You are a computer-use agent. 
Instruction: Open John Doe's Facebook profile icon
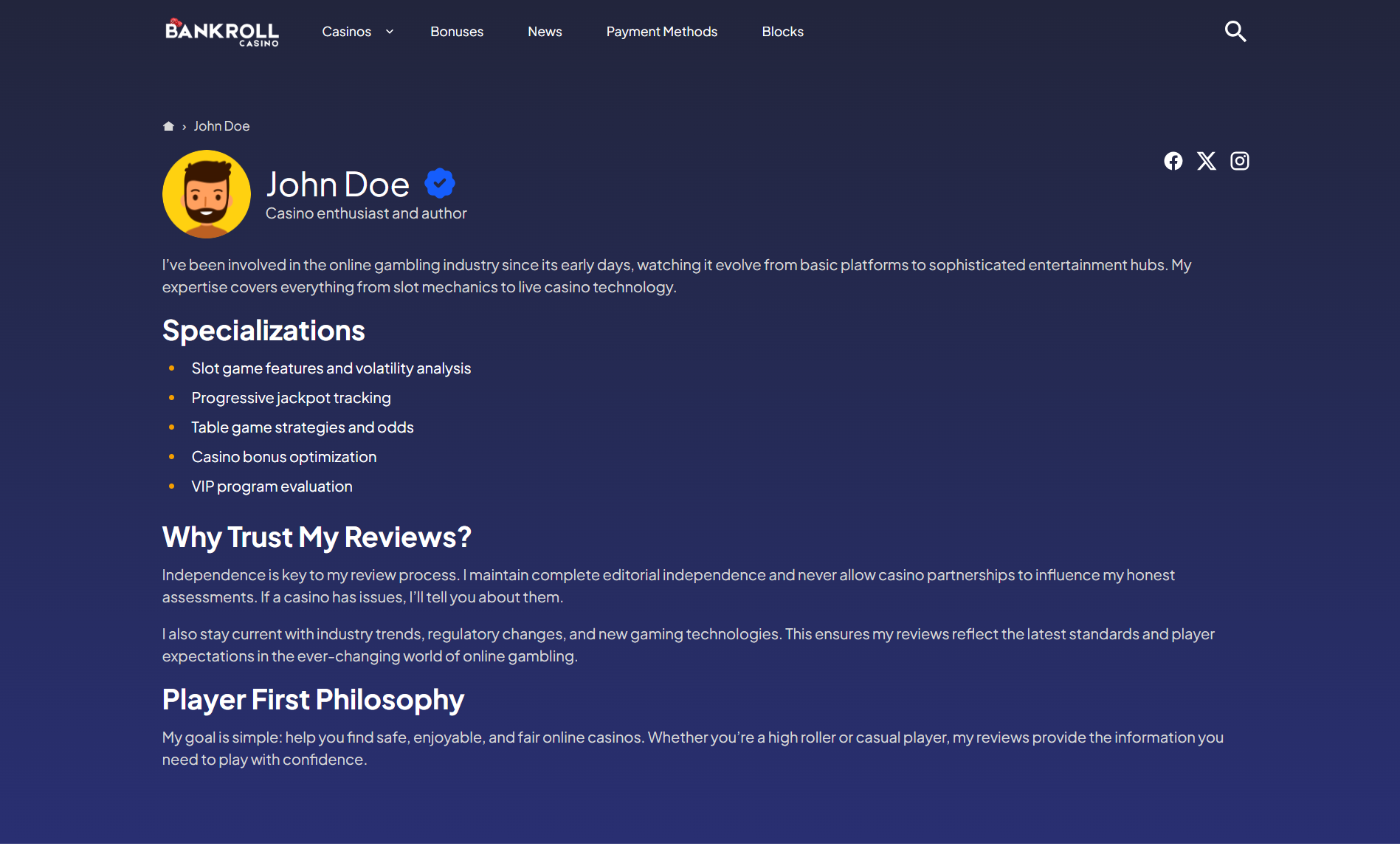pos(1173,161)
